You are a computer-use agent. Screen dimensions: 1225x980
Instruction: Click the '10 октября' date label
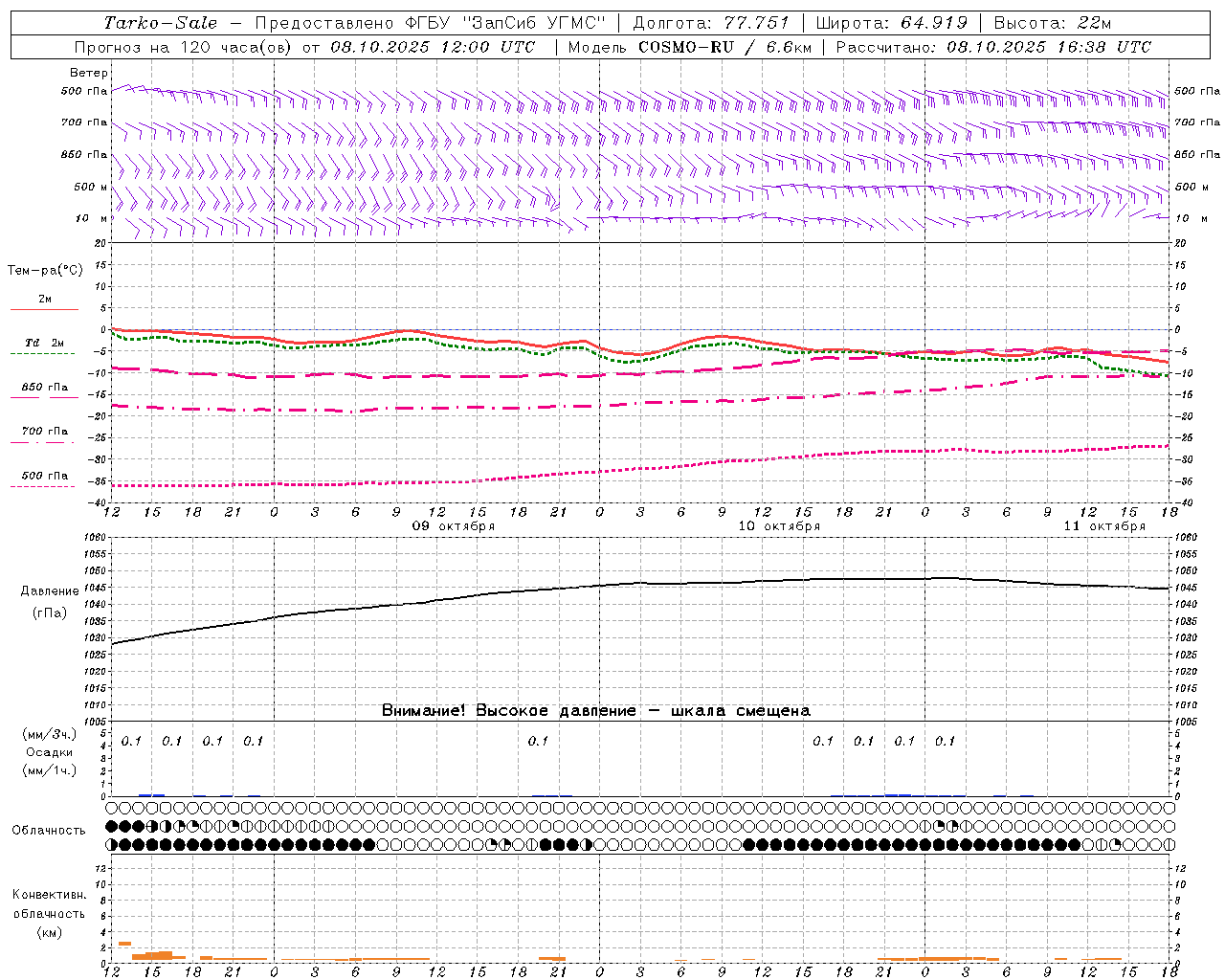tap(779, 526)
